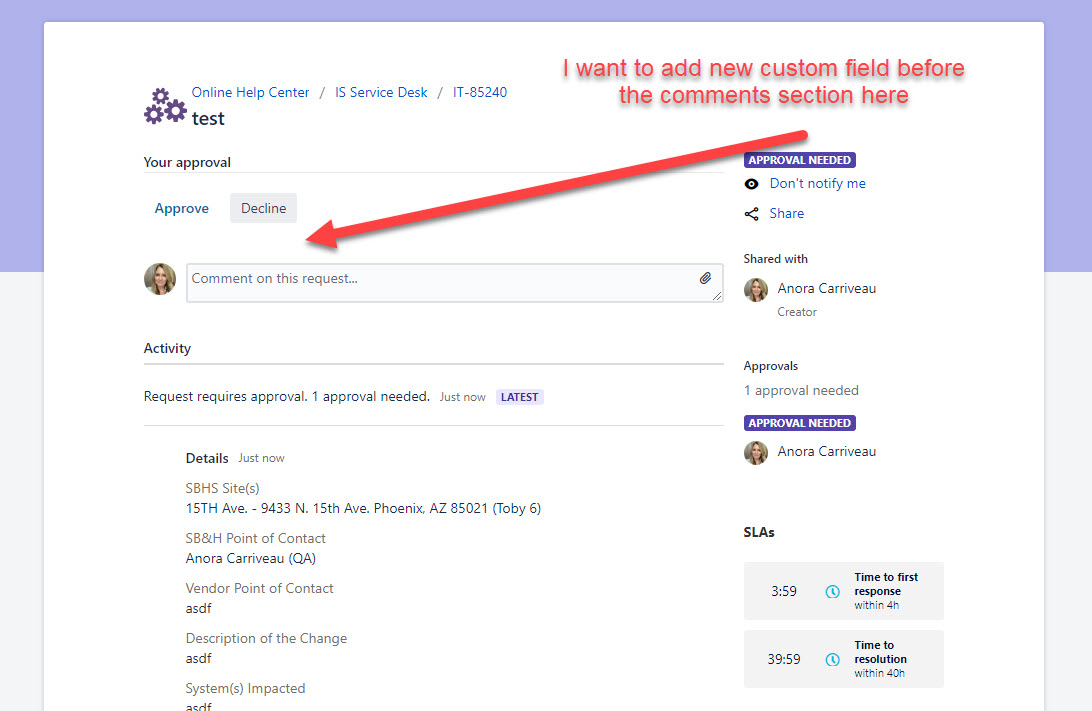
Task: Click Anora Carriveau's avatar under Approvals
Action: (x=756, y=453)
